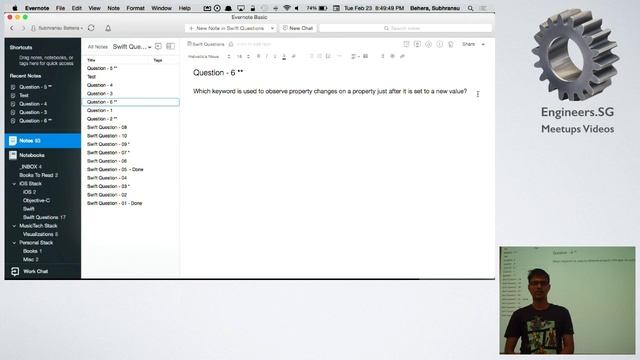
Task: Open Swift Que... notebook selector dropdown
Action: pos(132,47)
